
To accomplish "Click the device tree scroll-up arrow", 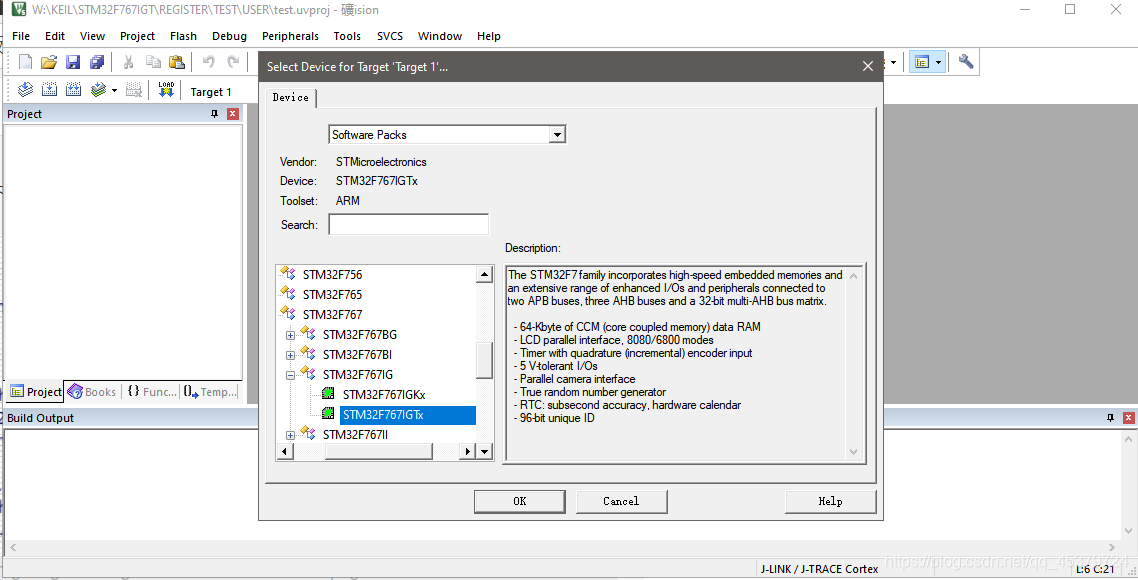I will (x=485, y=274).
